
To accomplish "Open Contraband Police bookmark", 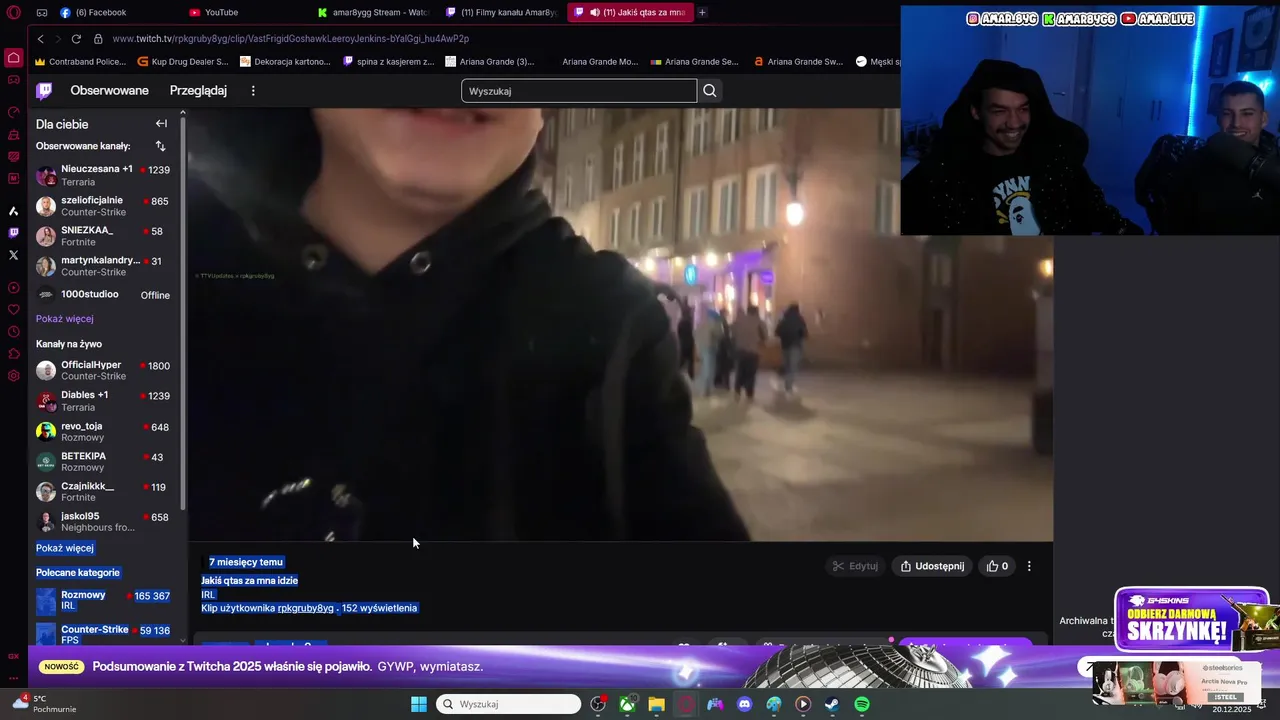I will (81, 62).
